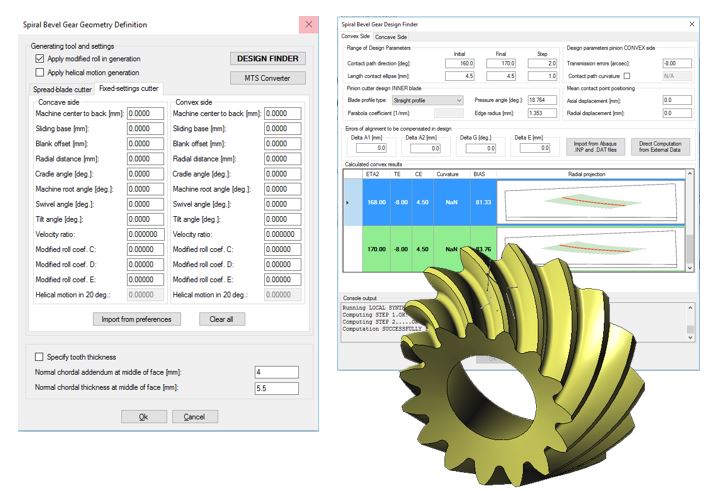Enable Apply helical motion generation
Image resolution: width=707 pixels, height=491 pixels.
click(39, 73)
